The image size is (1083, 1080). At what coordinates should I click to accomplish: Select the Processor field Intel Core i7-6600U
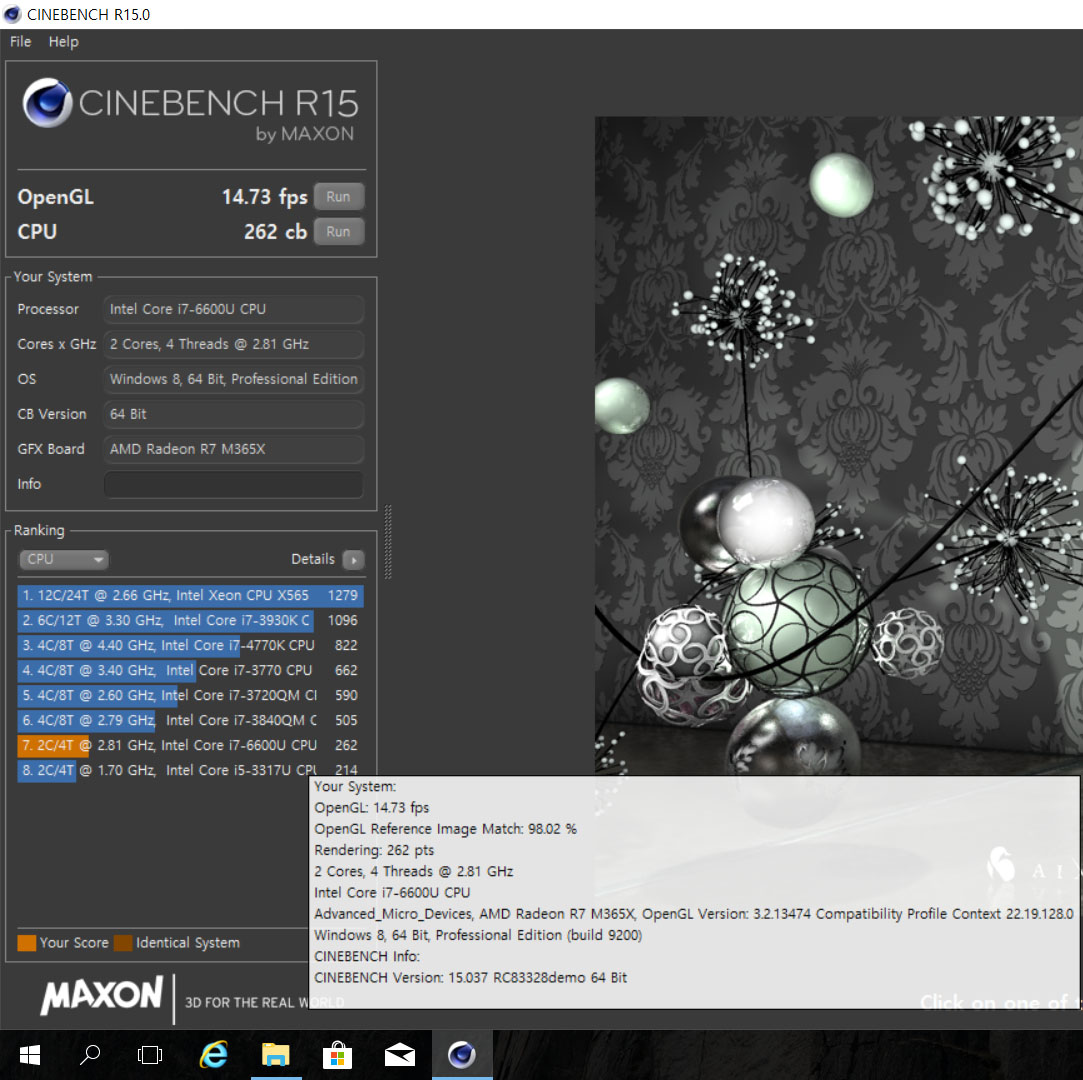(233, 309)
